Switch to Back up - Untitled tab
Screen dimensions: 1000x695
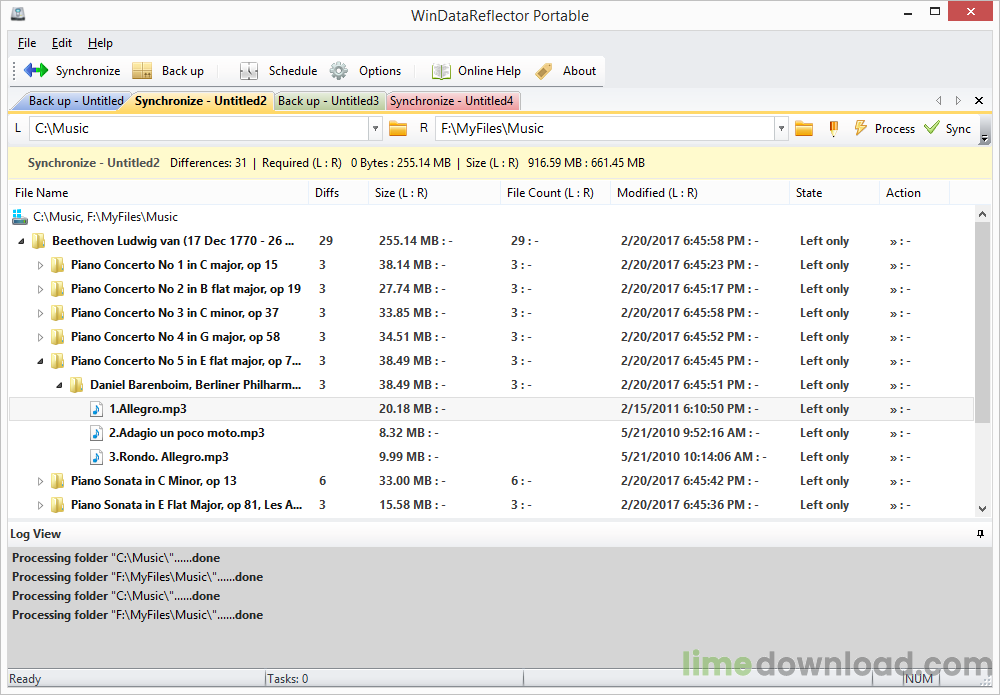75,101
